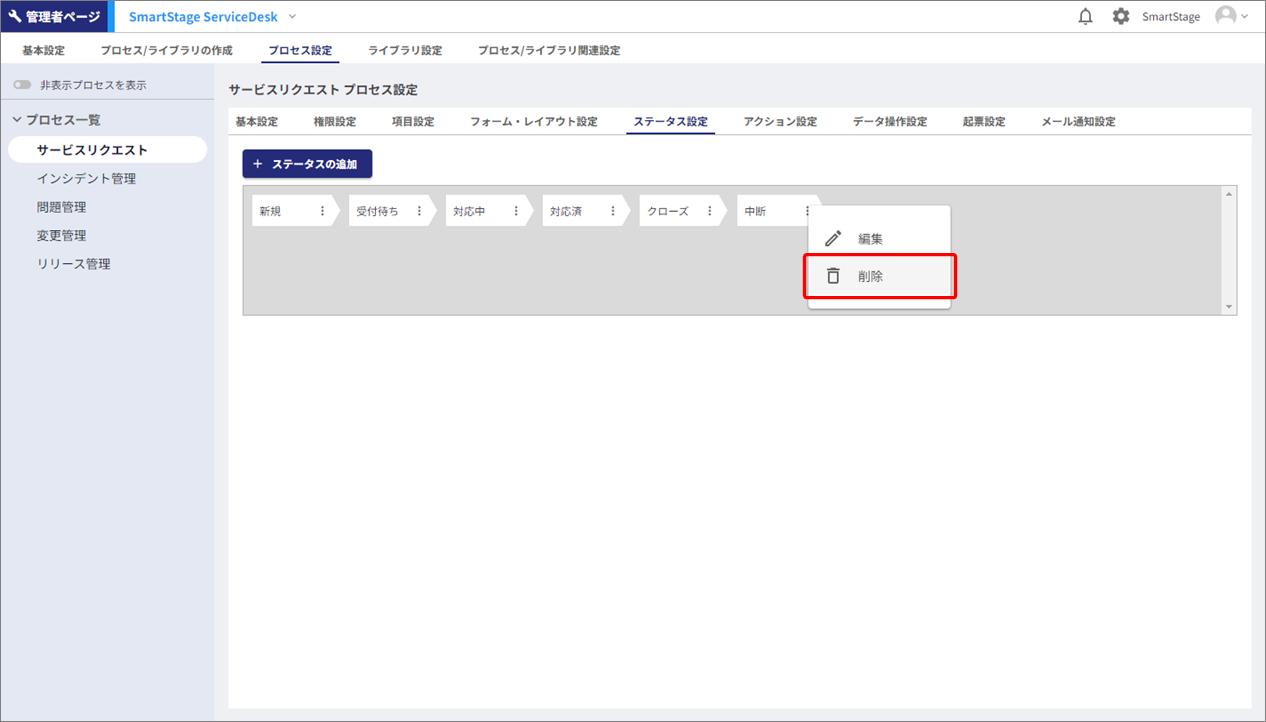Open the three-dot menu on クローズ status
1266x722 pixels.
click(x=710, y=211)
